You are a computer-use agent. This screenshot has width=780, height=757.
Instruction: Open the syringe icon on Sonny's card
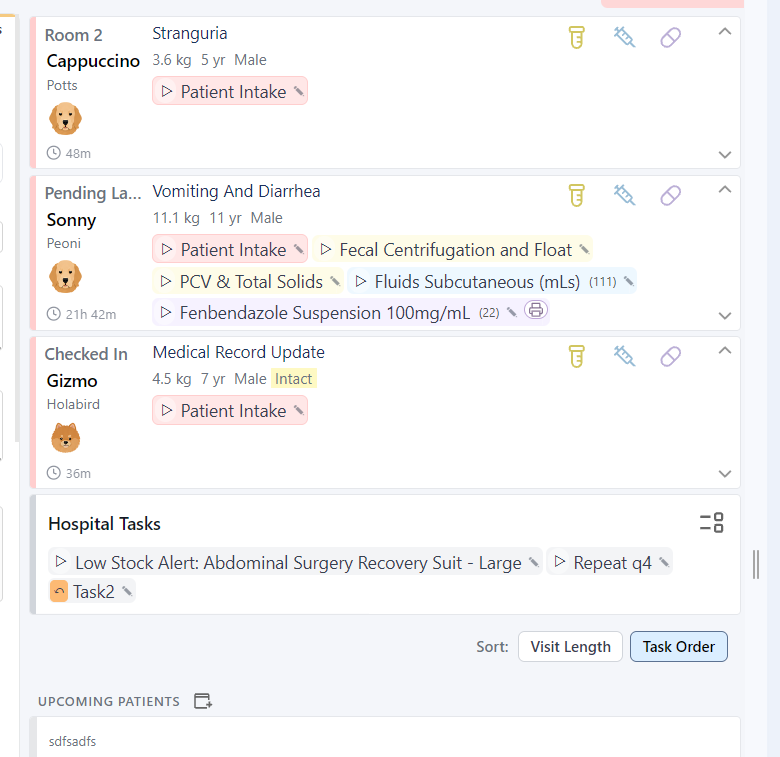[624, 195]
